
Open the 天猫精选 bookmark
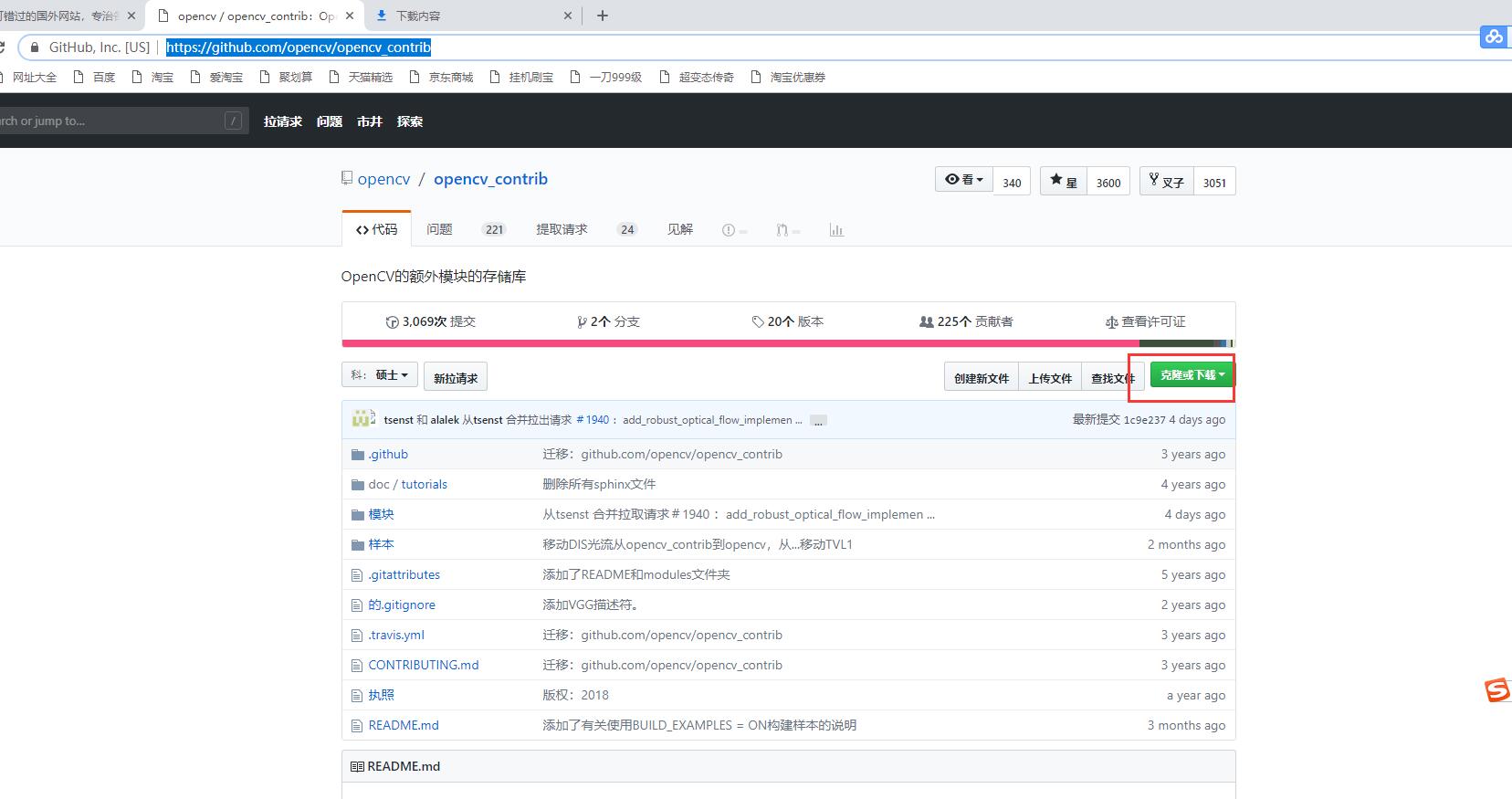pyautogui.click(x=361, y=78)
